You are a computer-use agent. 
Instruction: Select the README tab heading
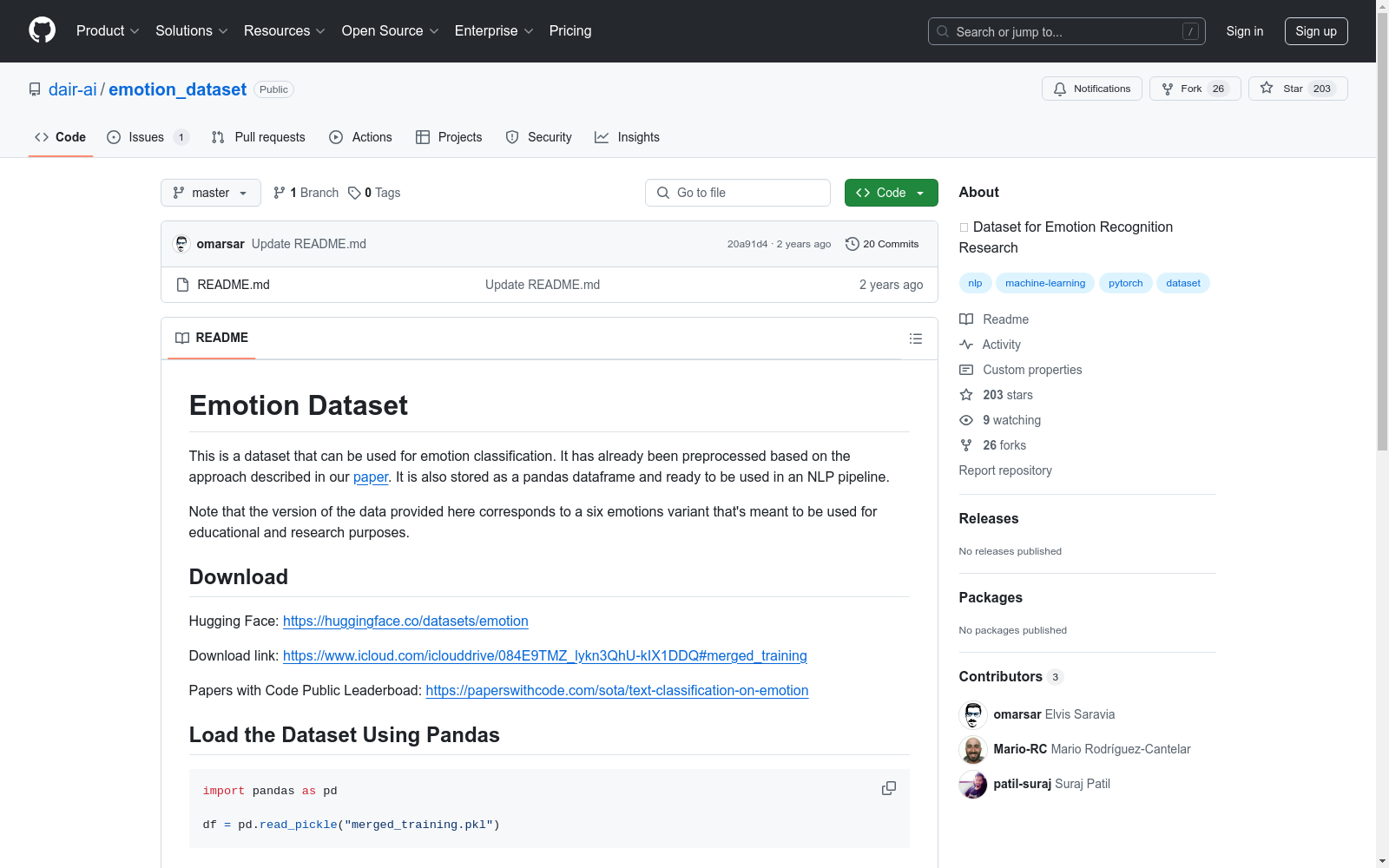pyautogui.click(x=212, y=338)
